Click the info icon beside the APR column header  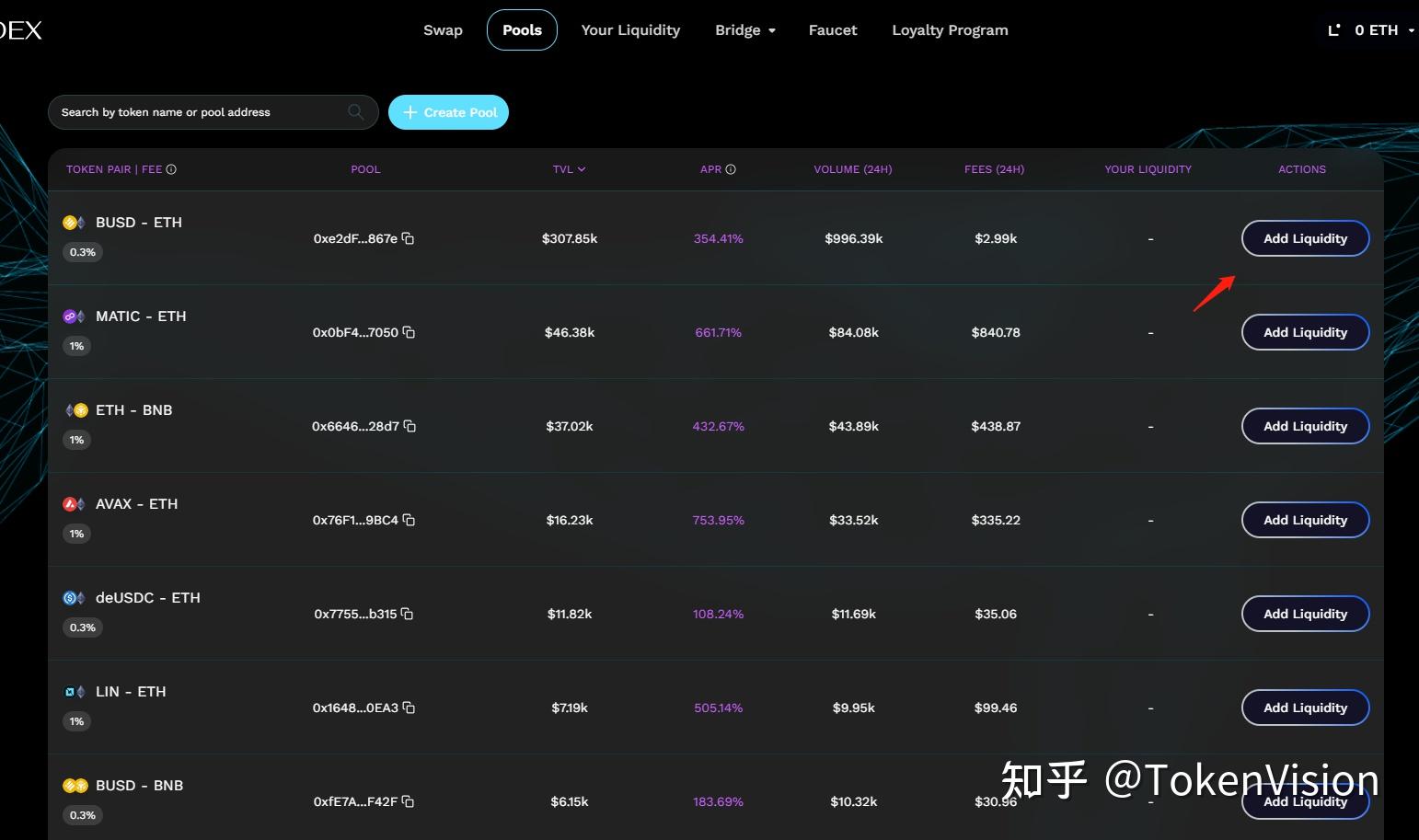click(732, 168)
